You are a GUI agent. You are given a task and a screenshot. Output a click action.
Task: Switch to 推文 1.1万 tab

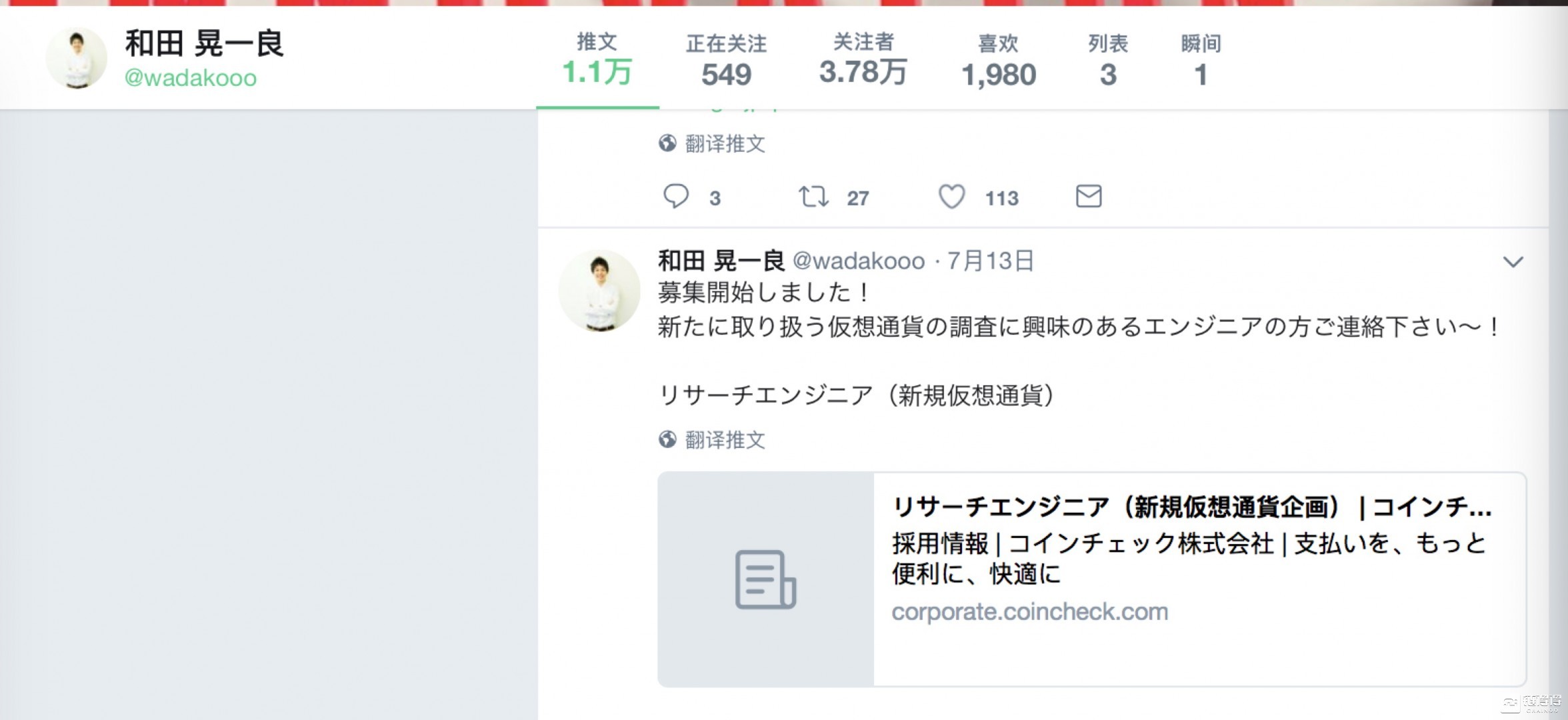[597, 60]
